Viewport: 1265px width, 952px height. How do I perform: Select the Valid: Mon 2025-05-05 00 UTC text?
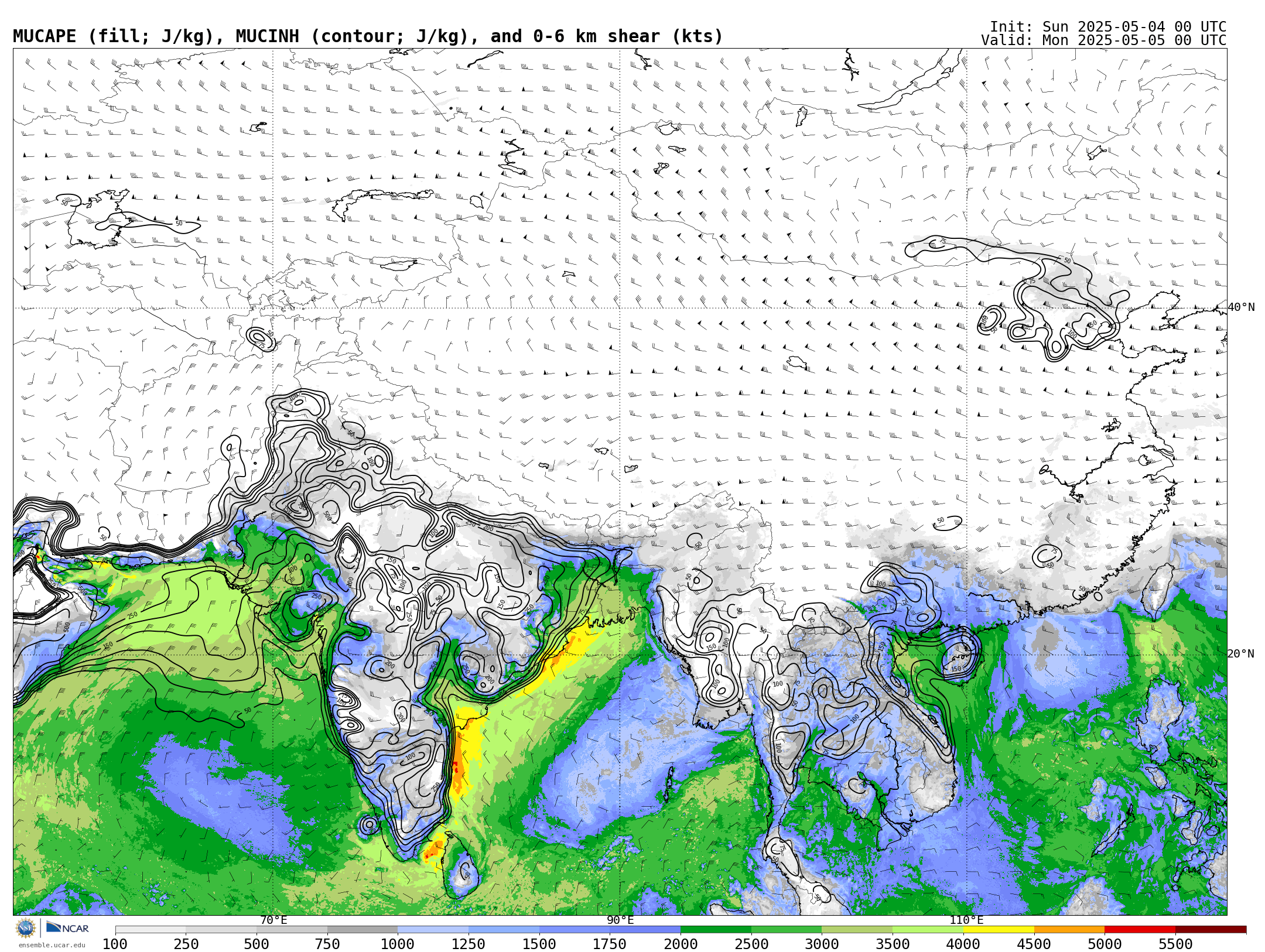click(1104, 40)
